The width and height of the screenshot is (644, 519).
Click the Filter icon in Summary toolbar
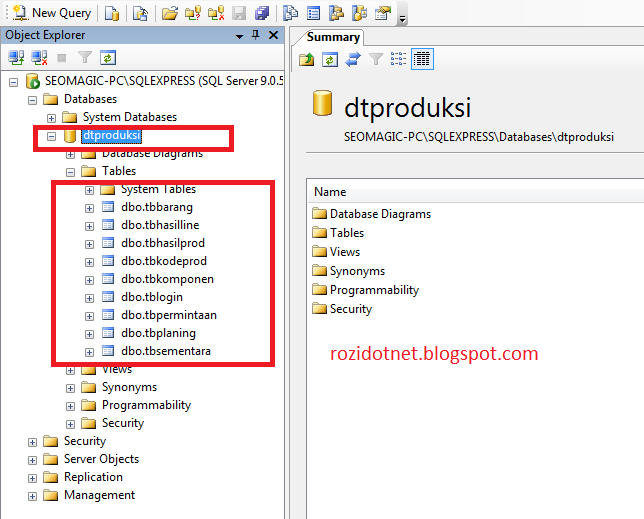pyautogui.click(x=376, y=59)
